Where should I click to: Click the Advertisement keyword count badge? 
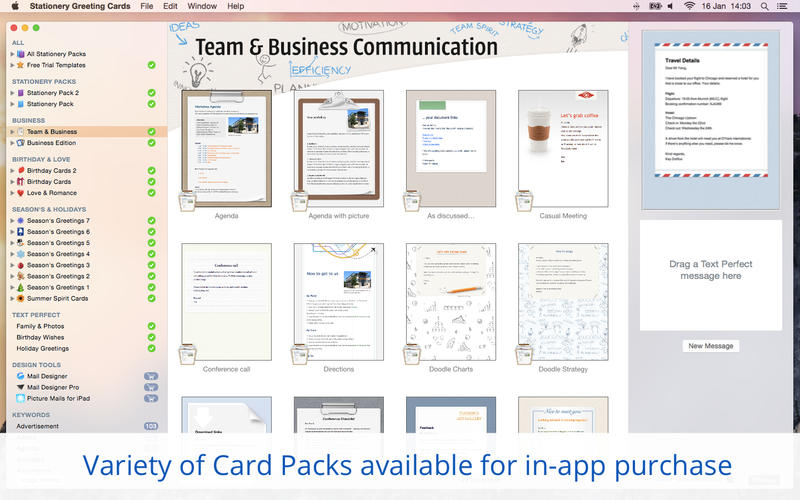[151, 426]
